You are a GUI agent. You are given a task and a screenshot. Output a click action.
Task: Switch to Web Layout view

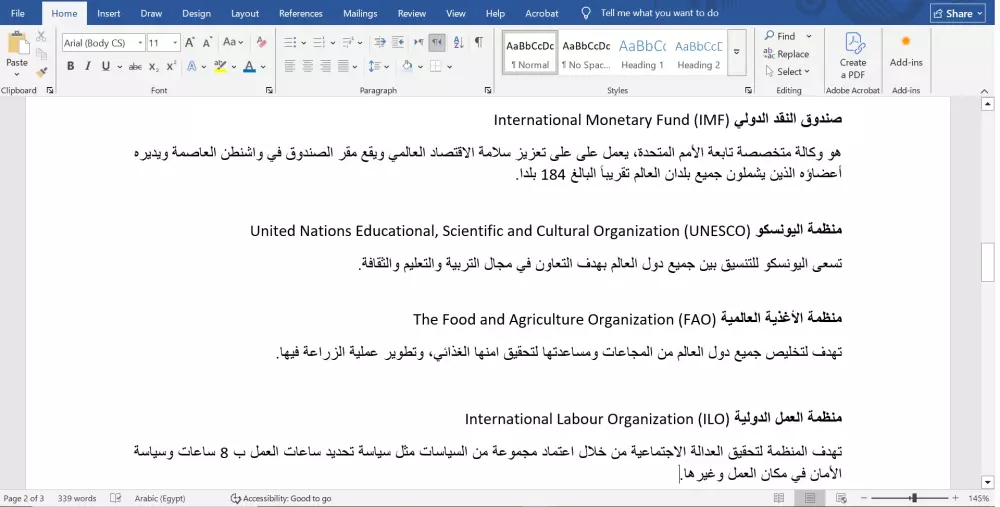(x=841, y=498)
